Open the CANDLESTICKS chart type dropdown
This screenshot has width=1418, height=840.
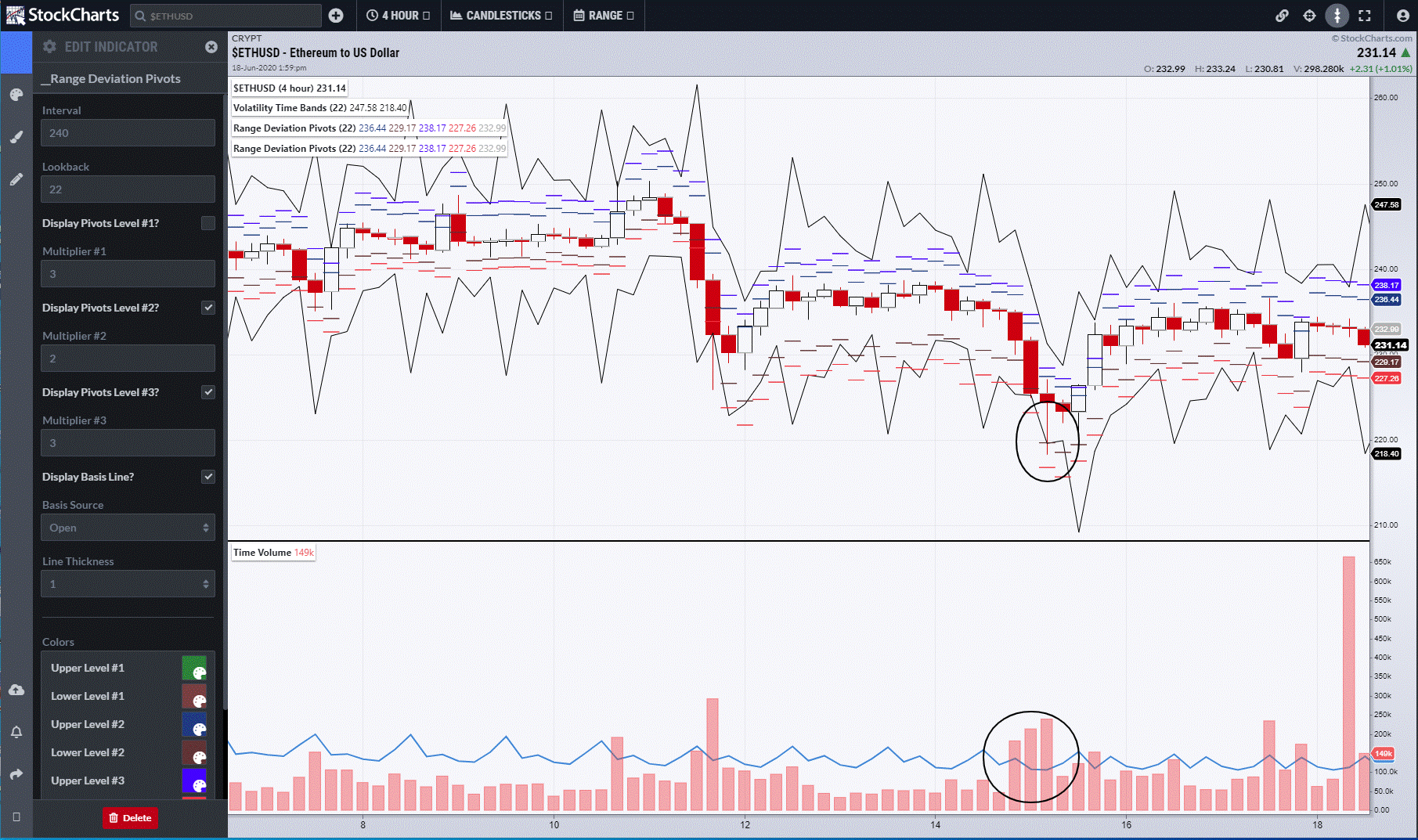point(501,16)
